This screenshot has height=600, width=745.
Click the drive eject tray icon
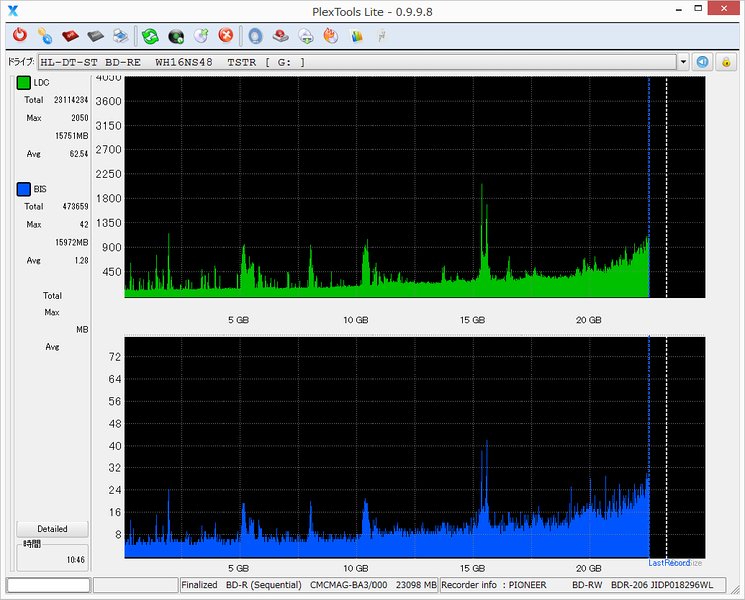point(306,36)
